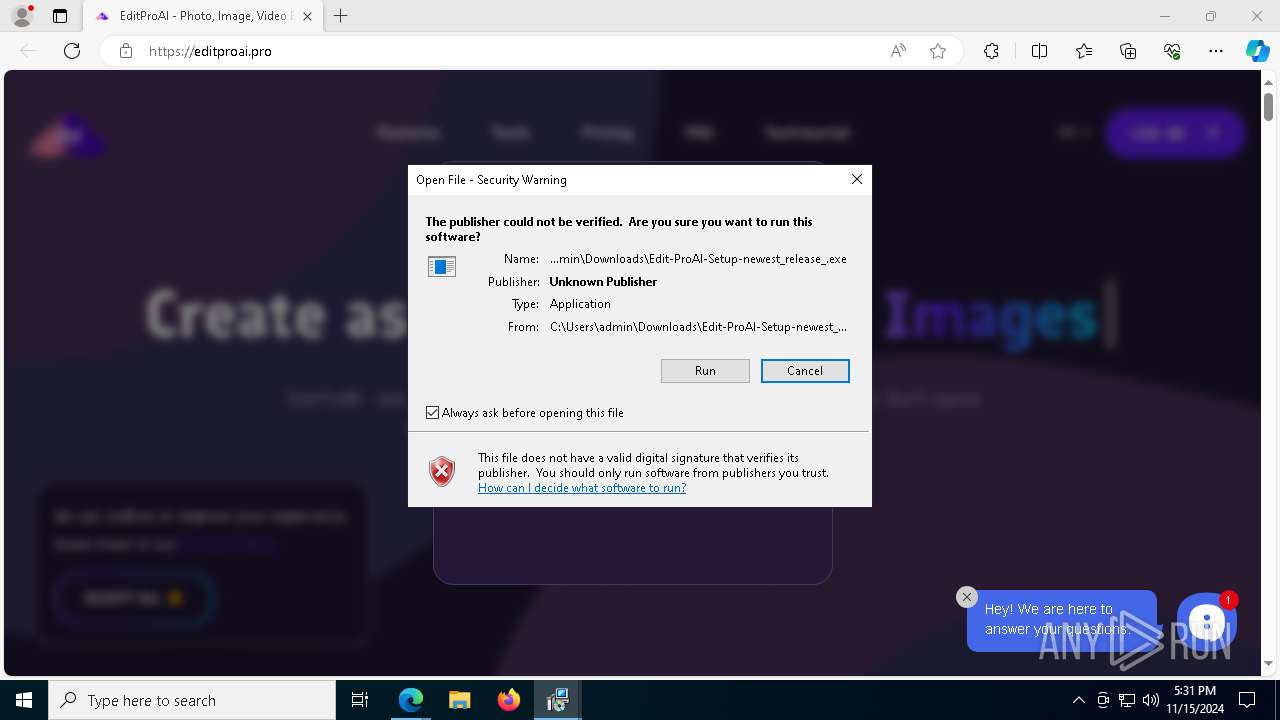Click the 'Application' type text in dialog
The width and height of the screenshot is (1280, 720).
pos(580,304)
